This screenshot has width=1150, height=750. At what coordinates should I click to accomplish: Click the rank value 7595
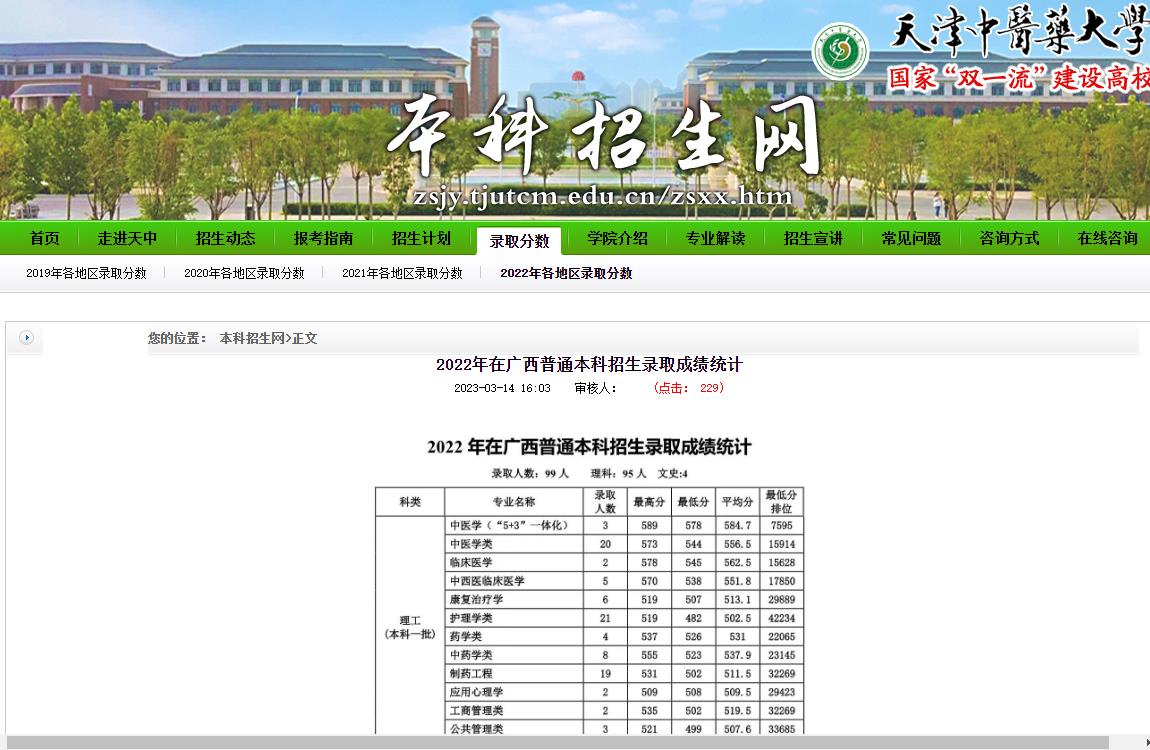[781, 526]
